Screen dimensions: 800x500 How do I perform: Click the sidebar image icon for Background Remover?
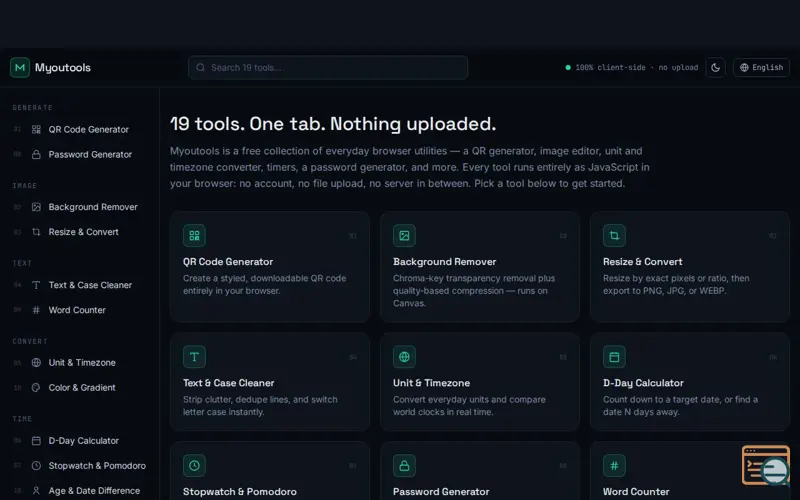(36, 207)
